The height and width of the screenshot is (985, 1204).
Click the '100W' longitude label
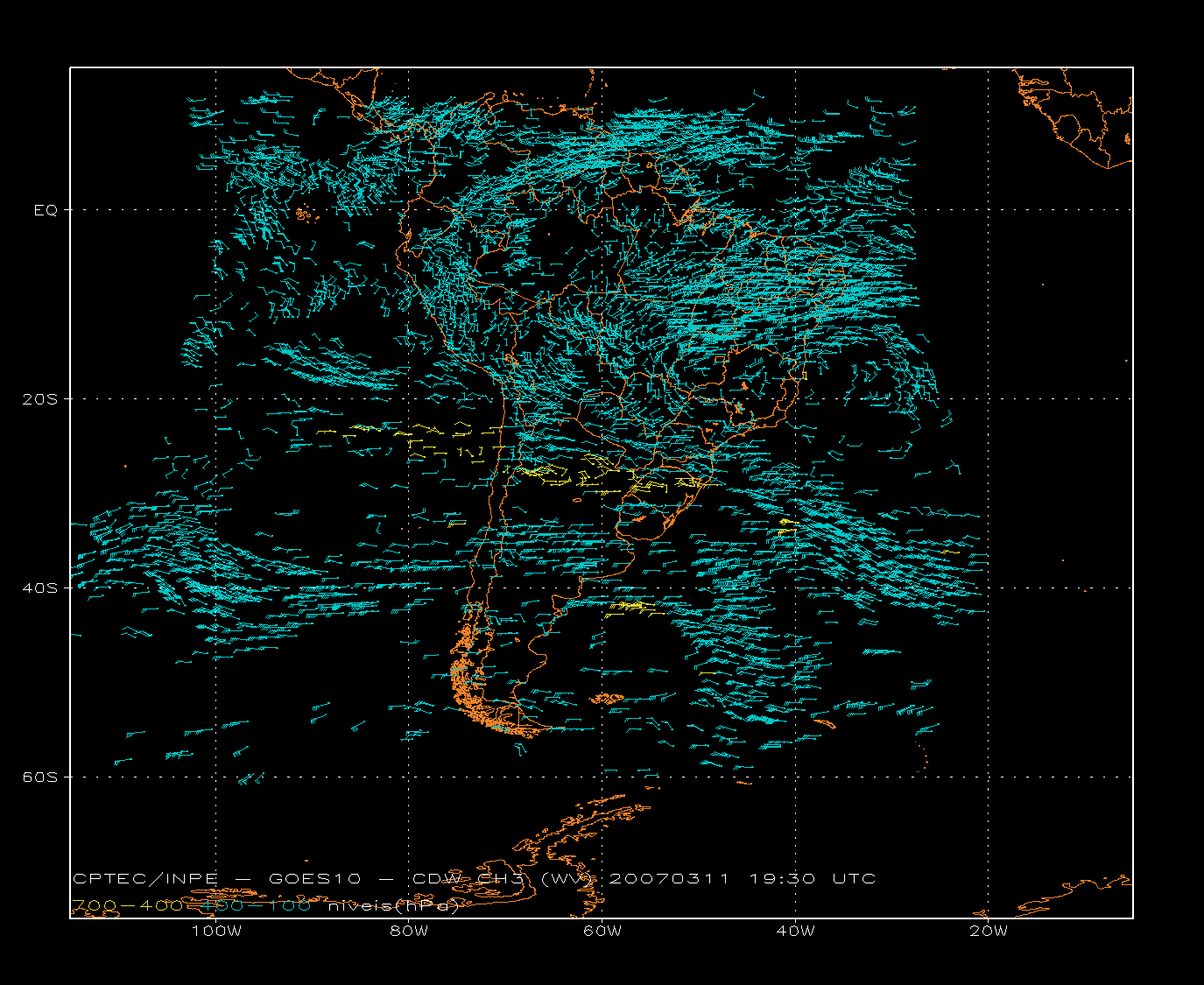pyautogui.click(x=216, y=931)
